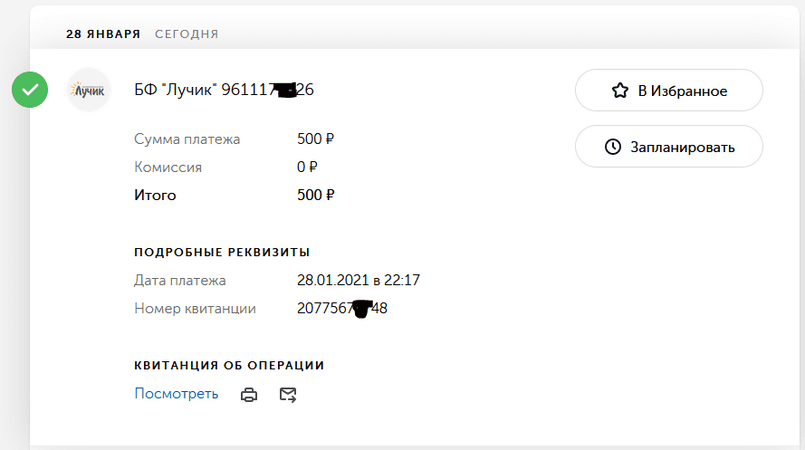This screenshot has height=450, width=805.
Task: Click the Лучик foundation logo
Action: coord(89,90)
